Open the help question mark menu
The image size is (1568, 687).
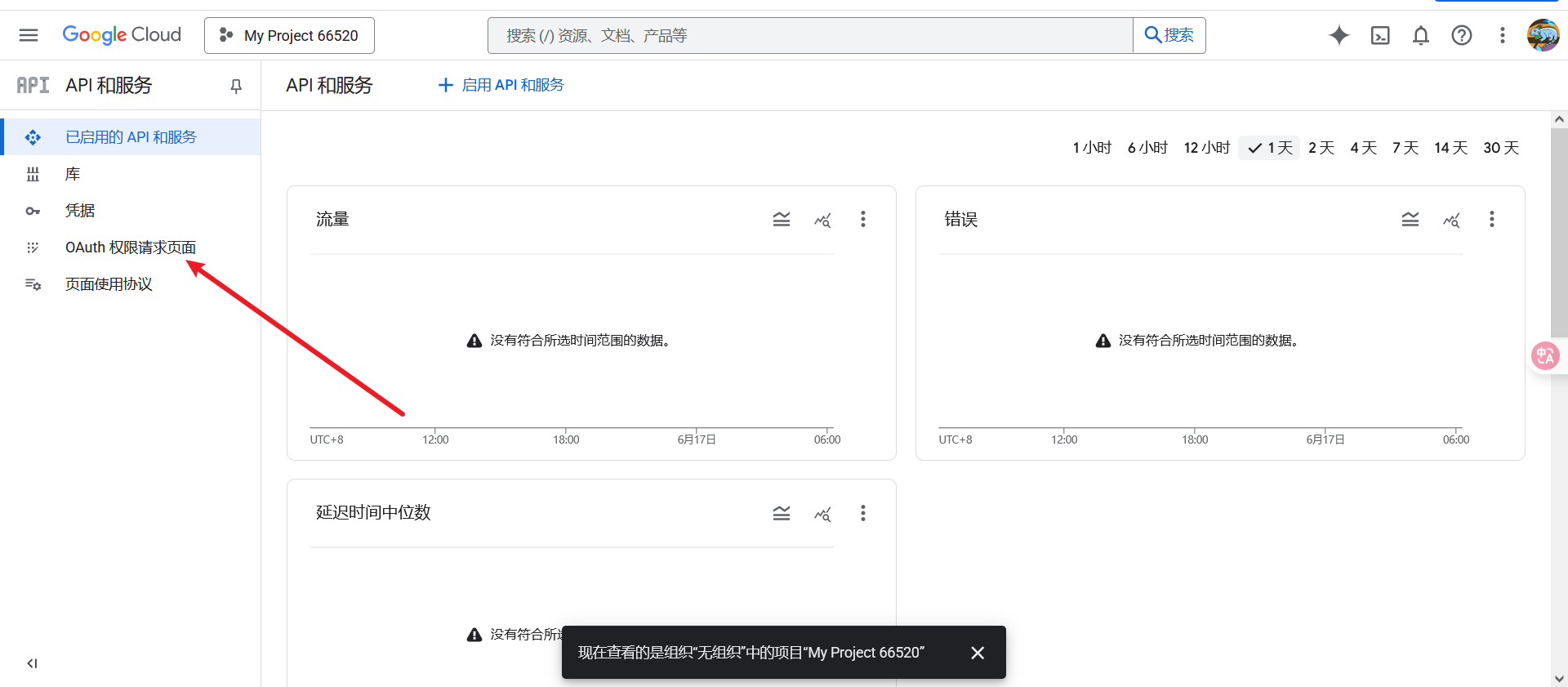pyautogui.click(x=1461, y=35)
